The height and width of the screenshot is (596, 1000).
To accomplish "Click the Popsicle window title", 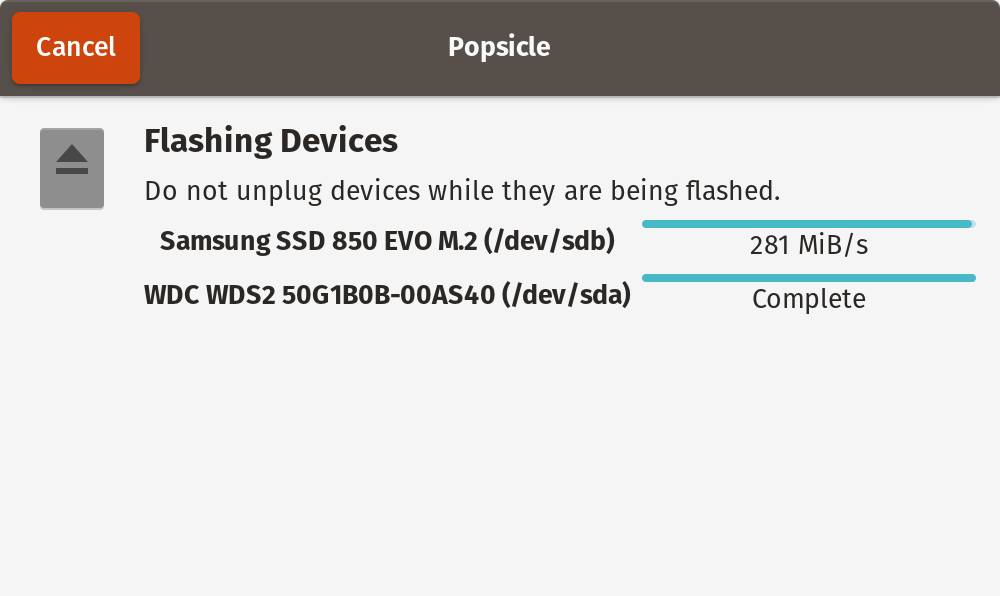I will point(499,47).
